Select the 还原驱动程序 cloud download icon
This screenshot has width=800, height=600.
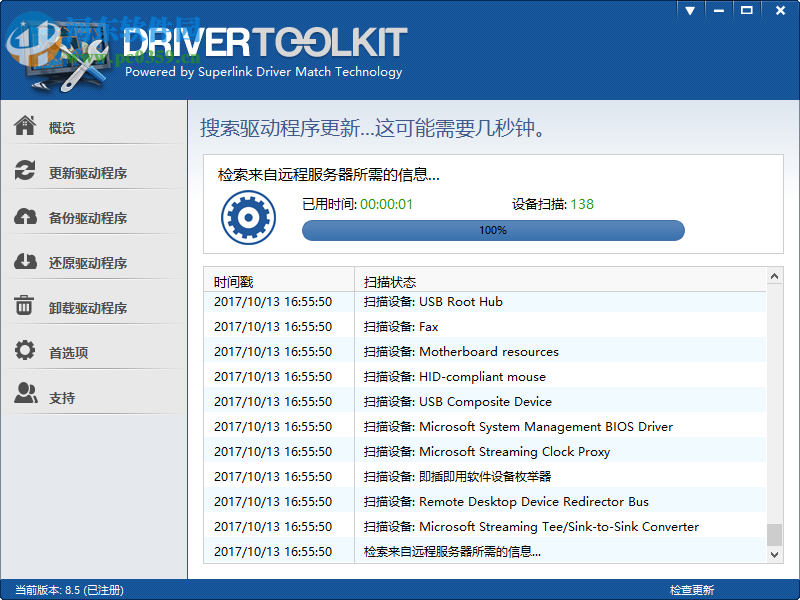[27, 261]
